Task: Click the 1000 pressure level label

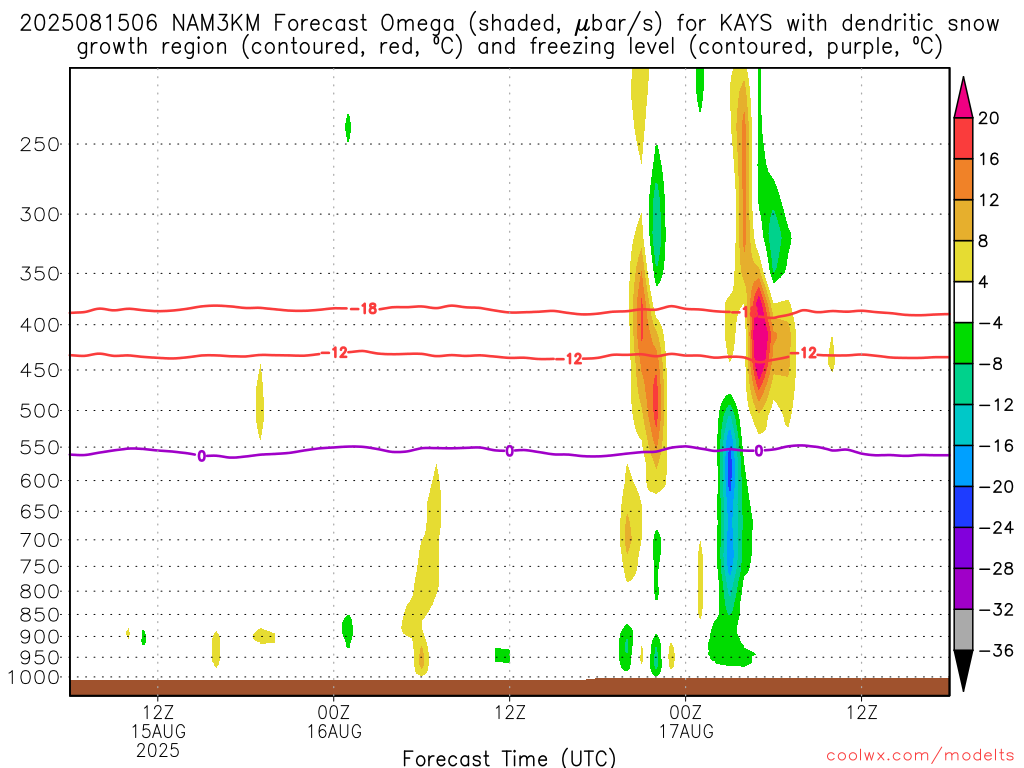Action: pyautogui.click(x=34, y=678)
